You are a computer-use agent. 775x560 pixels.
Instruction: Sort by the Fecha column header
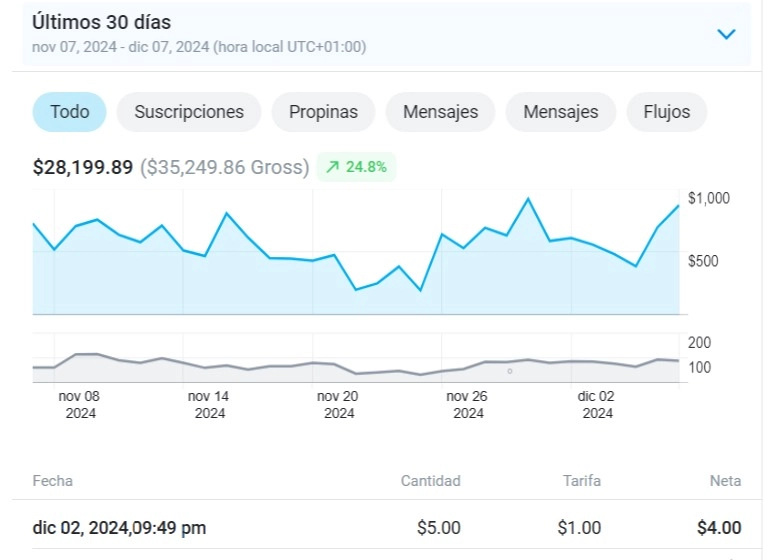pyautogui.click(x=53, y=481)
